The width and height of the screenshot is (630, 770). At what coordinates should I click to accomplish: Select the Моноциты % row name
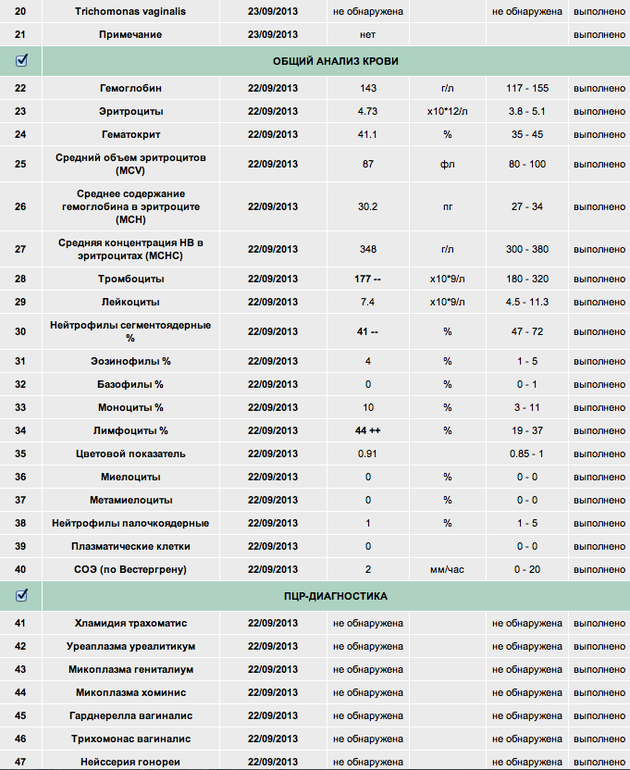tap(131, 408)
